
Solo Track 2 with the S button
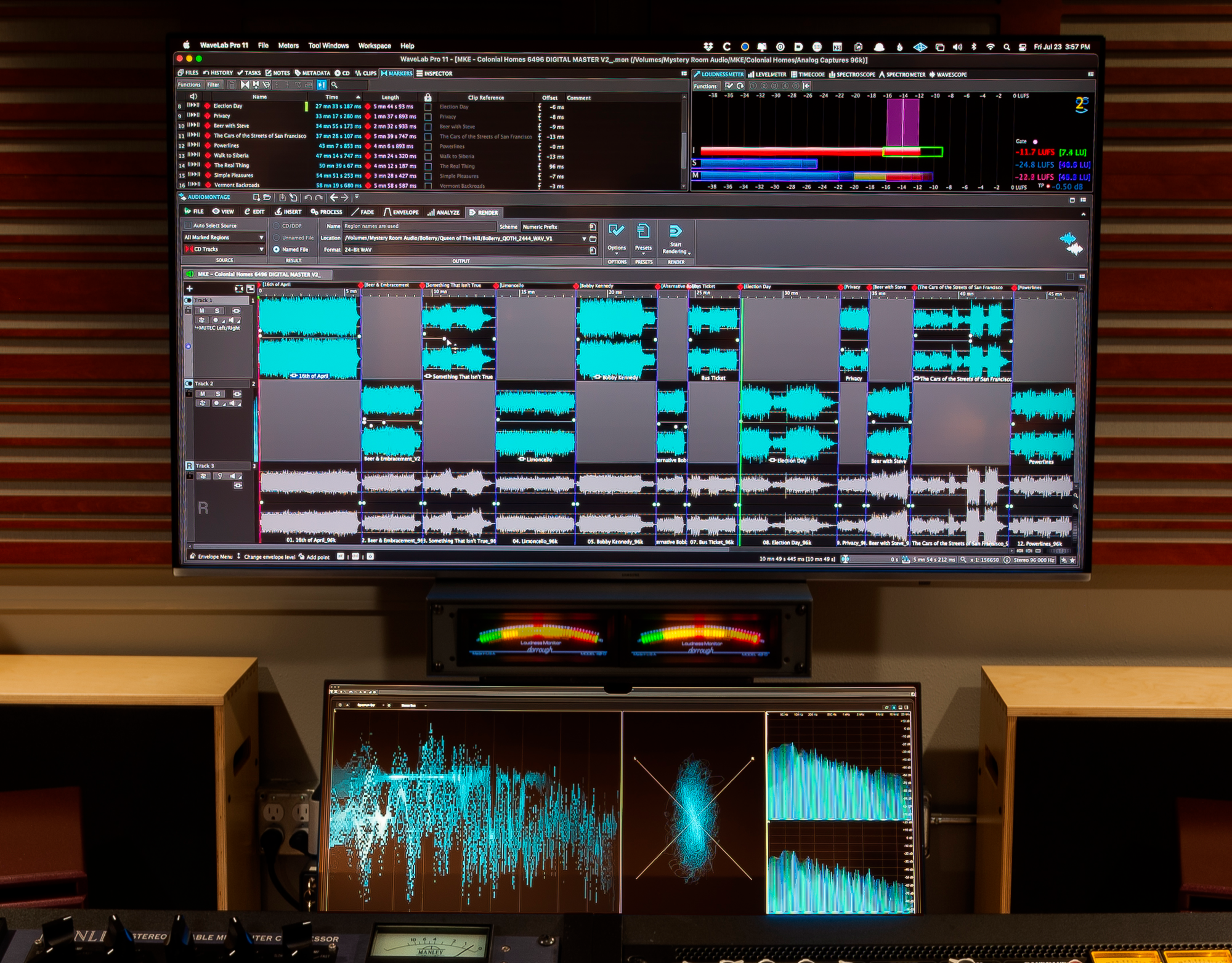click(x=217, y=393)
